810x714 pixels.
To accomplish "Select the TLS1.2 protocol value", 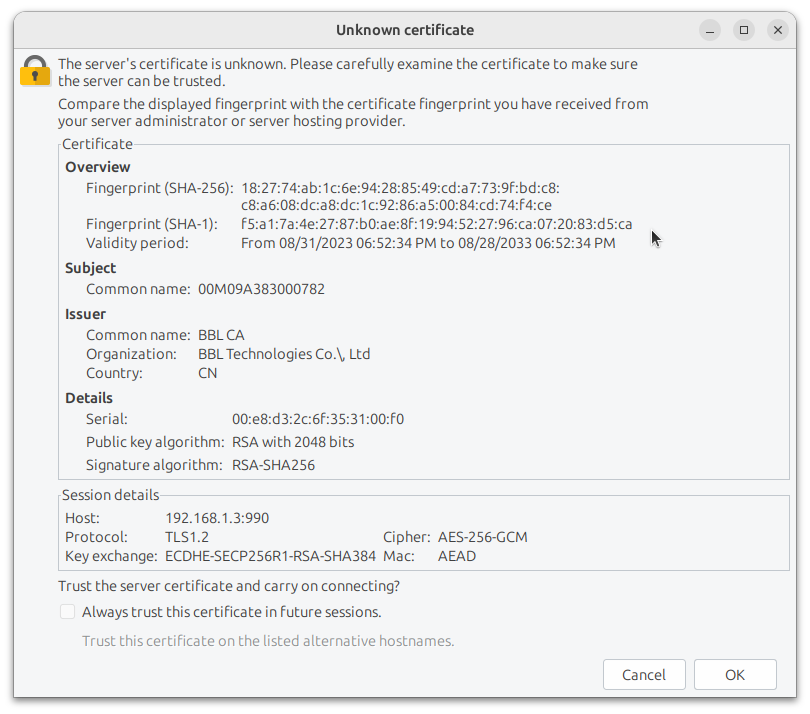I will 186,536.
